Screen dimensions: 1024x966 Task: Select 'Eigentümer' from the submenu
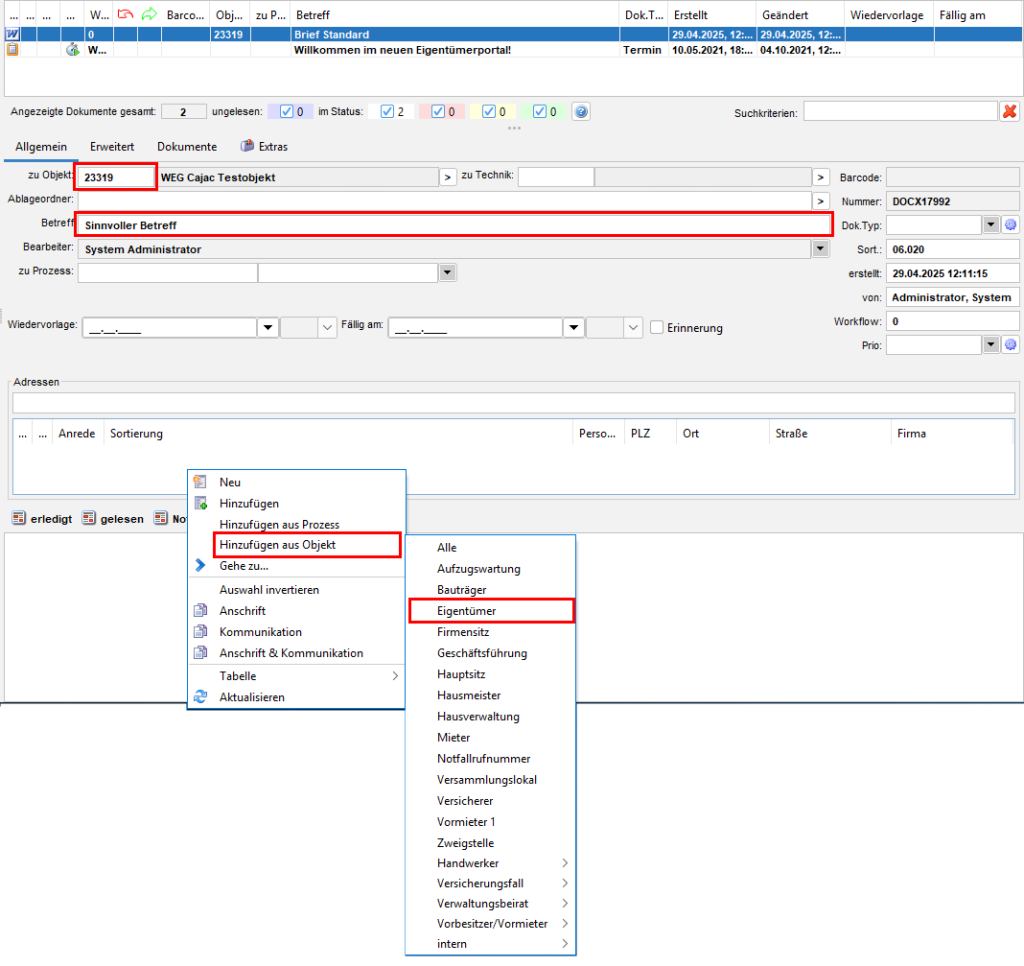pos(490,611)
